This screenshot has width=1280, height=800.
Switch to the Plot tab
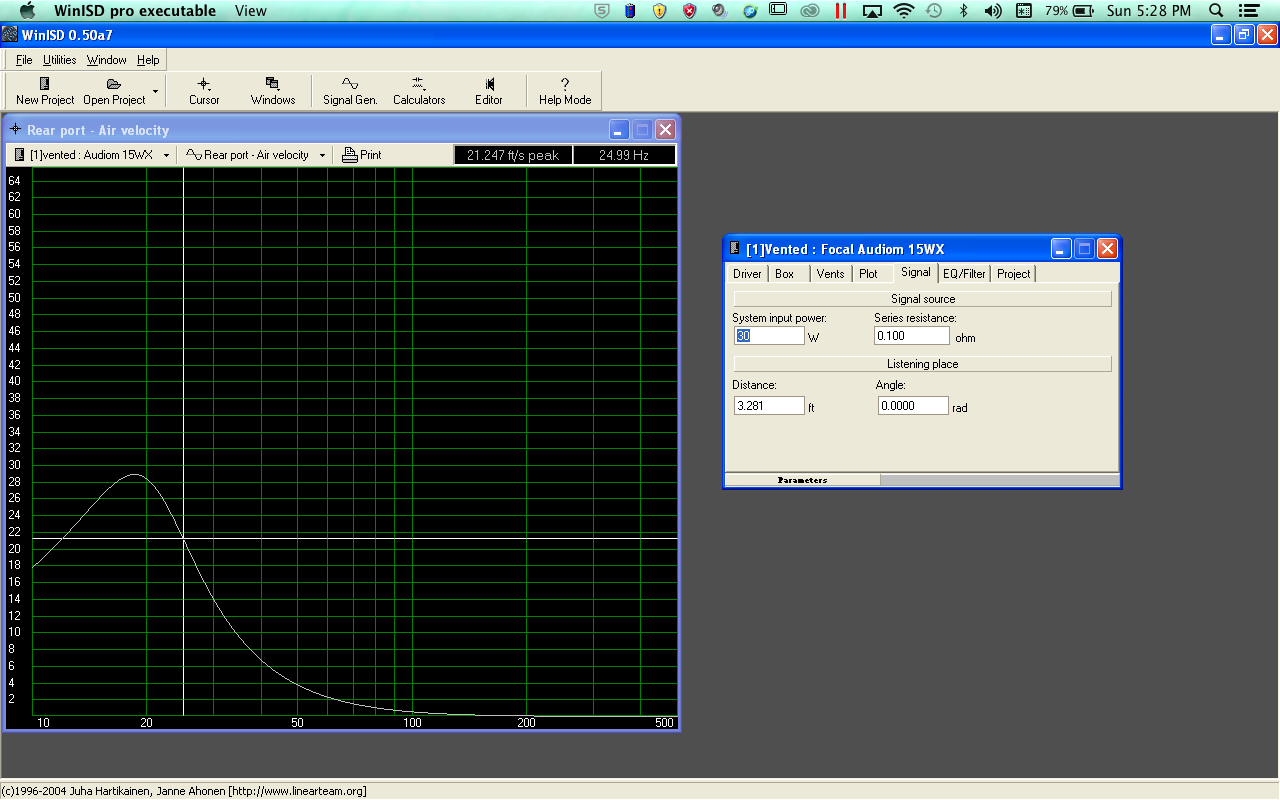[x=869, y=273]
